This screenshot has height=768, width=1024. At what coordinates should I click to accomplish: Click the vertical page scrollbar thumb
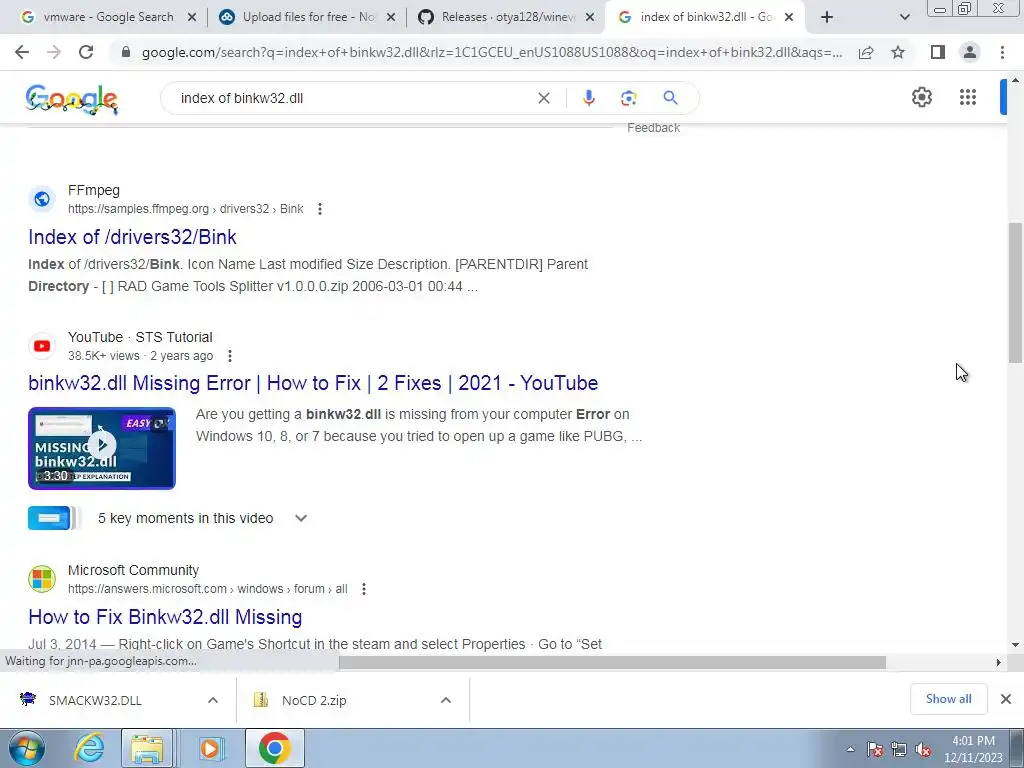tap(1015, 292)
